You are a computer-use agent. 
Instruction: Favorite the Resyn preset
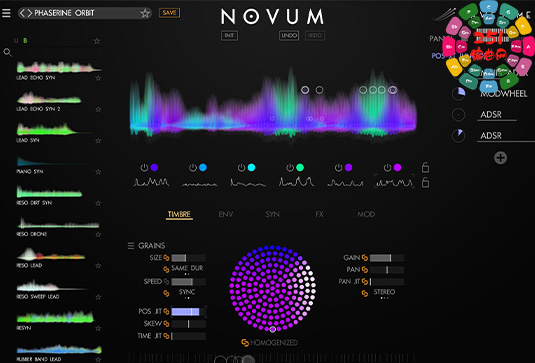click(98, 328)
